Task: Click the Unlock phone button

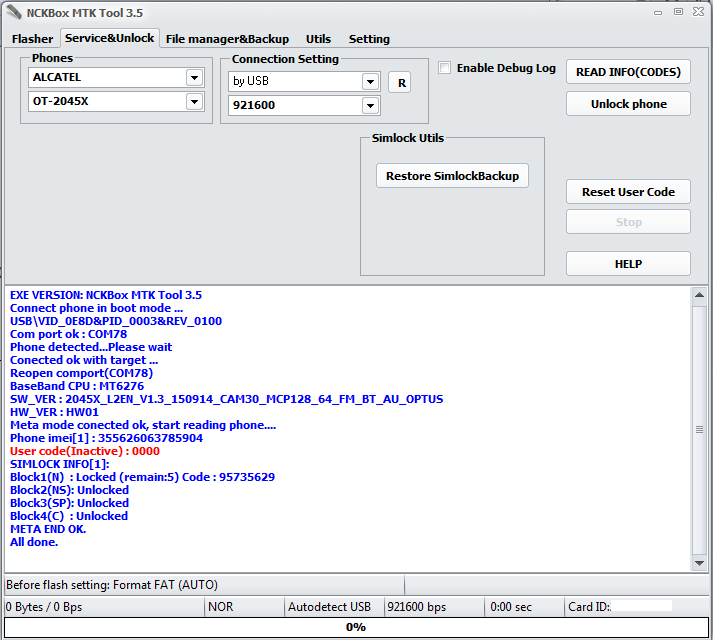Action: [628, 104]
